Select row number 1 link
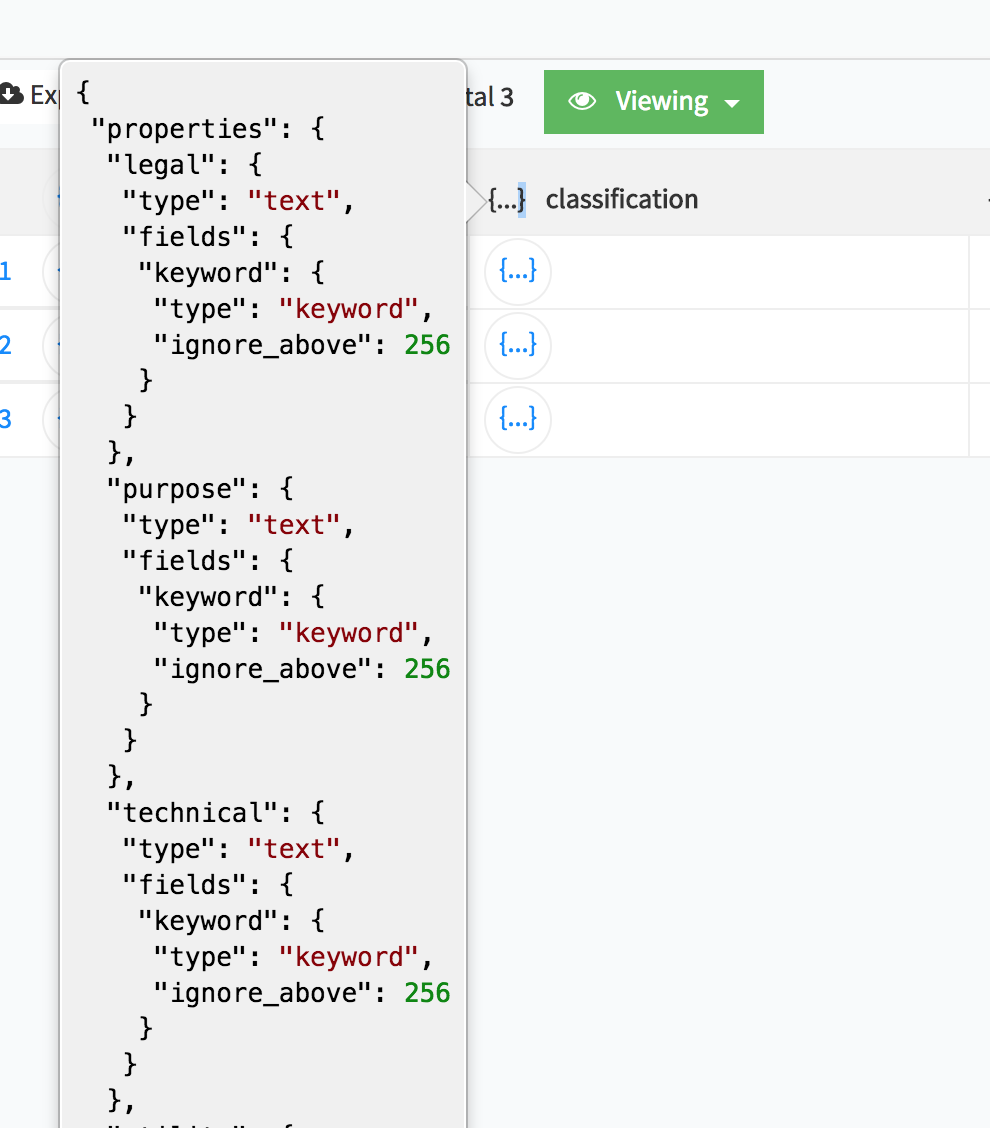The width and height of the screenshot is (990, 1128). (x=6, y=271)
